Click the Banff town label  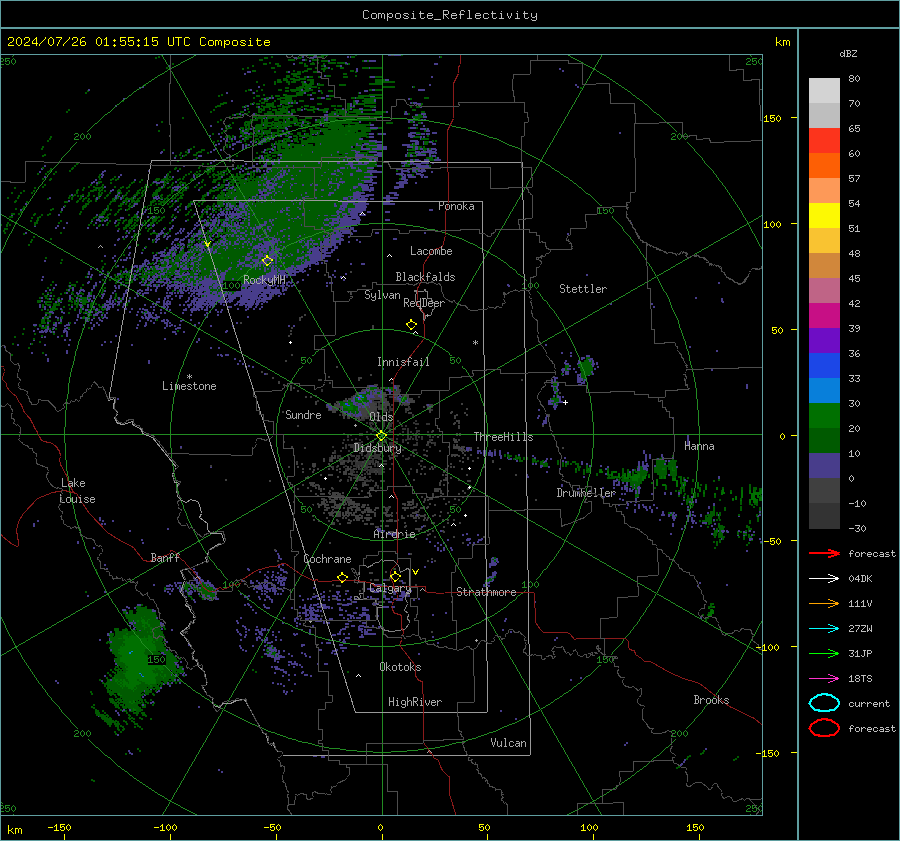(165, 558)
